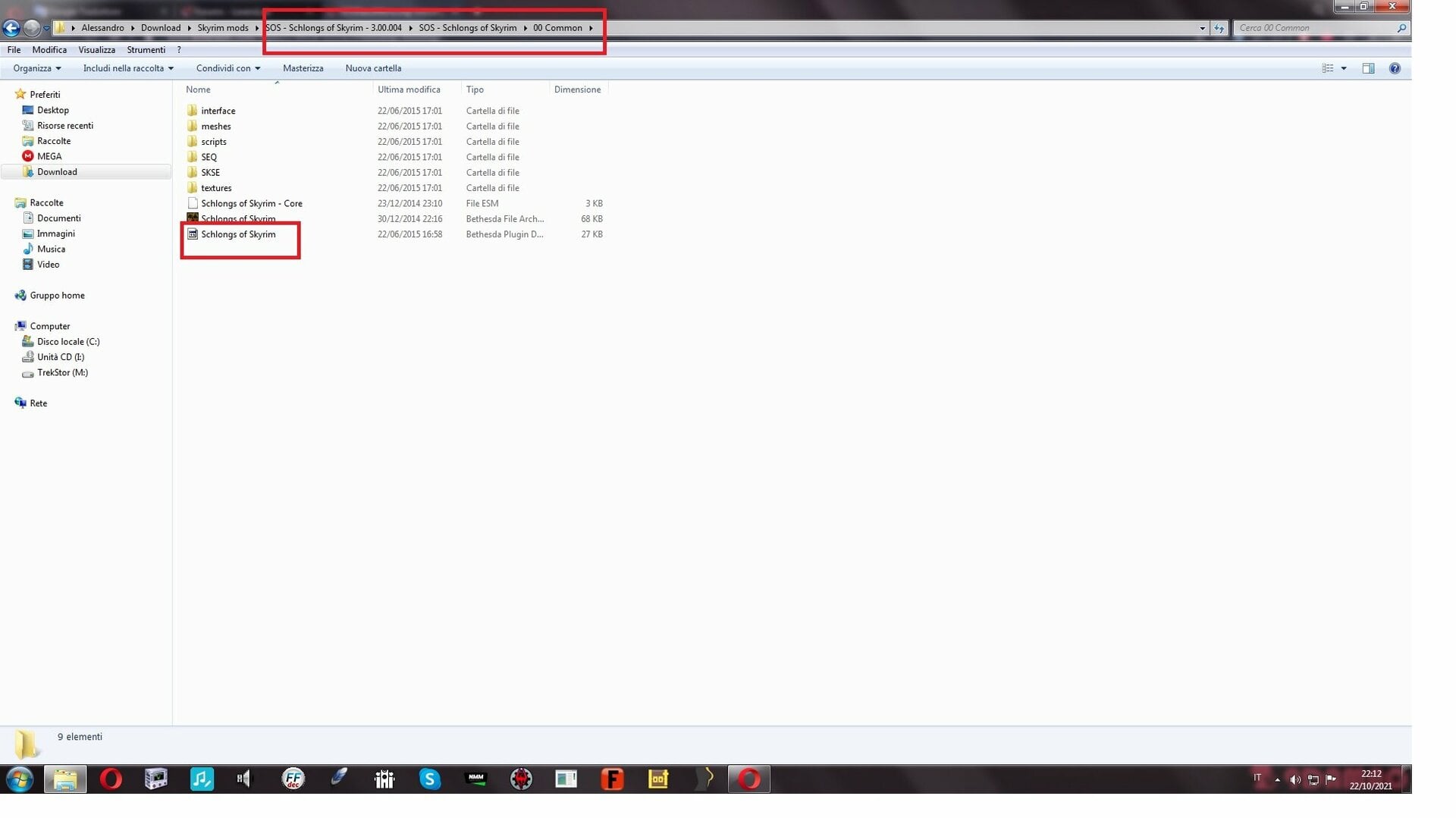Open the Windows Start menu
This screenshot has height=818, width=1456.
(20, 779)
